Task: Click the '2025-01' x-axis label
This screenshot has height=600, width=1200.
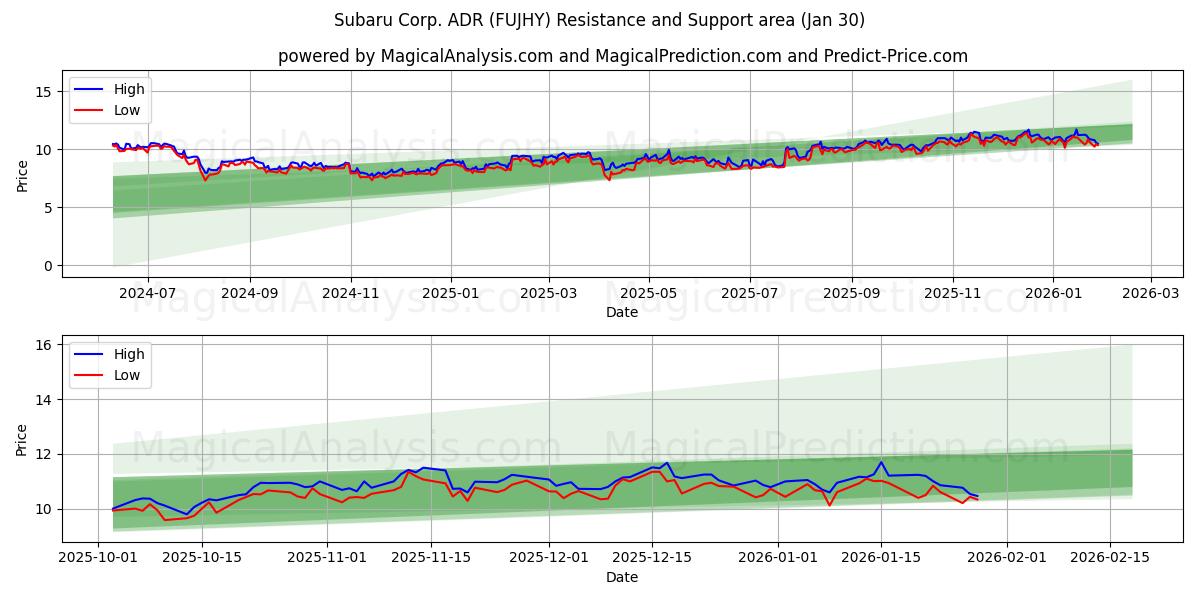Action: coord(451,293)
